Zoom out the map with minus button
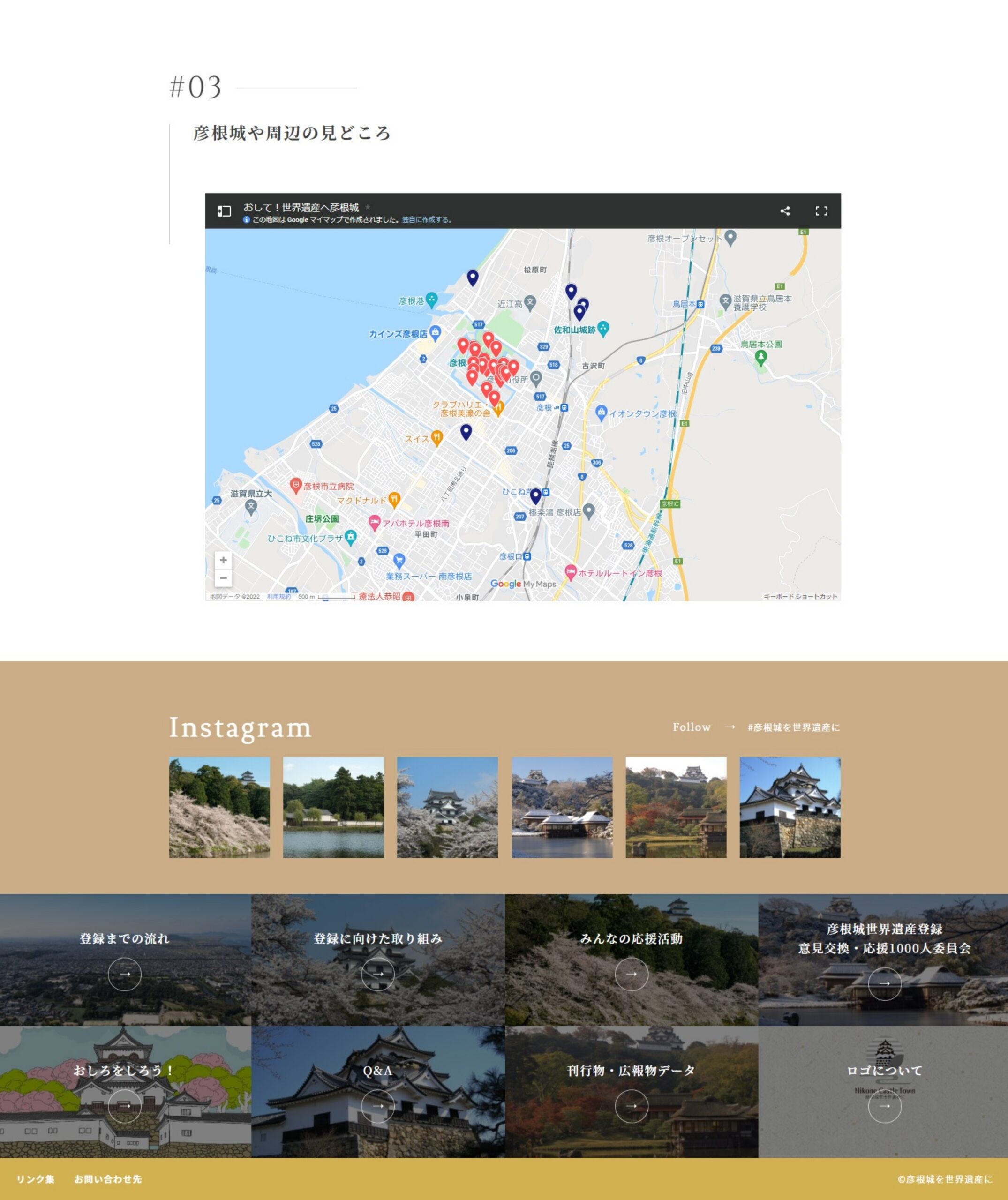The width and height of the screenshot is (1008, 1200). tap(224, 577)
